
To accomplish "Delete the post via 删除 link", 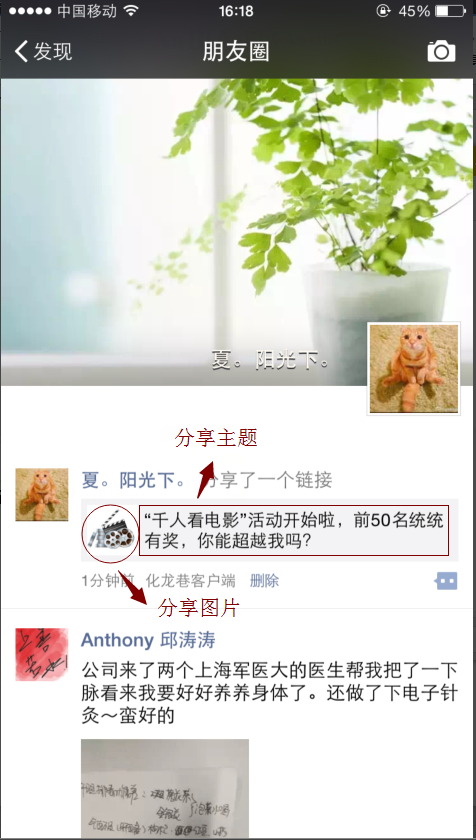I will [265, 581].
